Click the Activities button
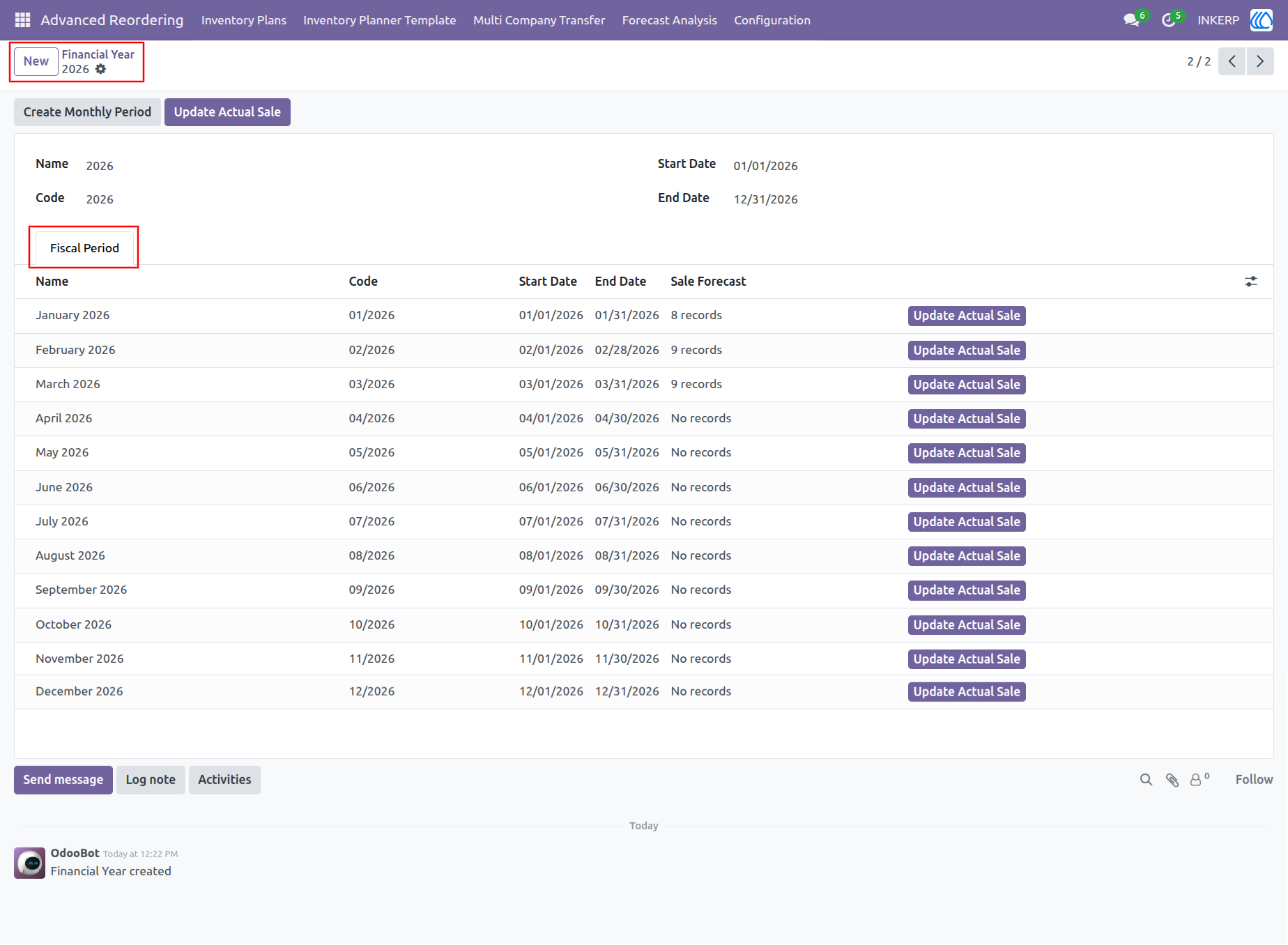This screenshot has width=1288, height=945. [224, 780]
